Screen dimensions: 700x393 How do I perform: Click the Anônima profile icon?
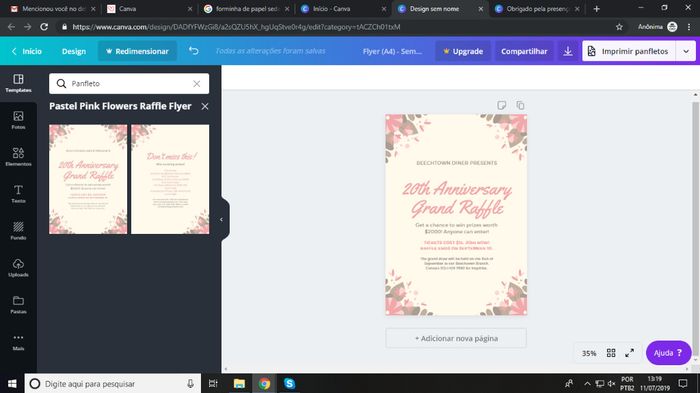pos(672,27)
